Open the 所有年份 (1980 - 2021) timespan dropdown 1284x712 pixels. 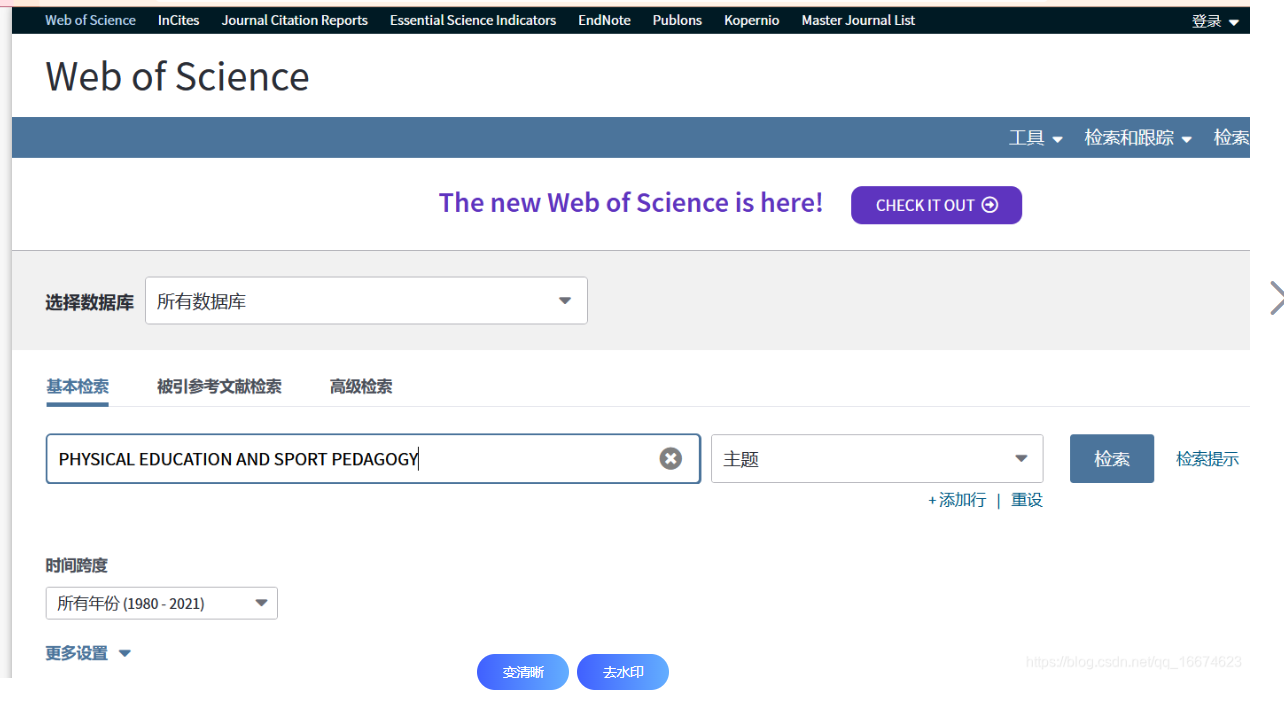tap(161, 603)
